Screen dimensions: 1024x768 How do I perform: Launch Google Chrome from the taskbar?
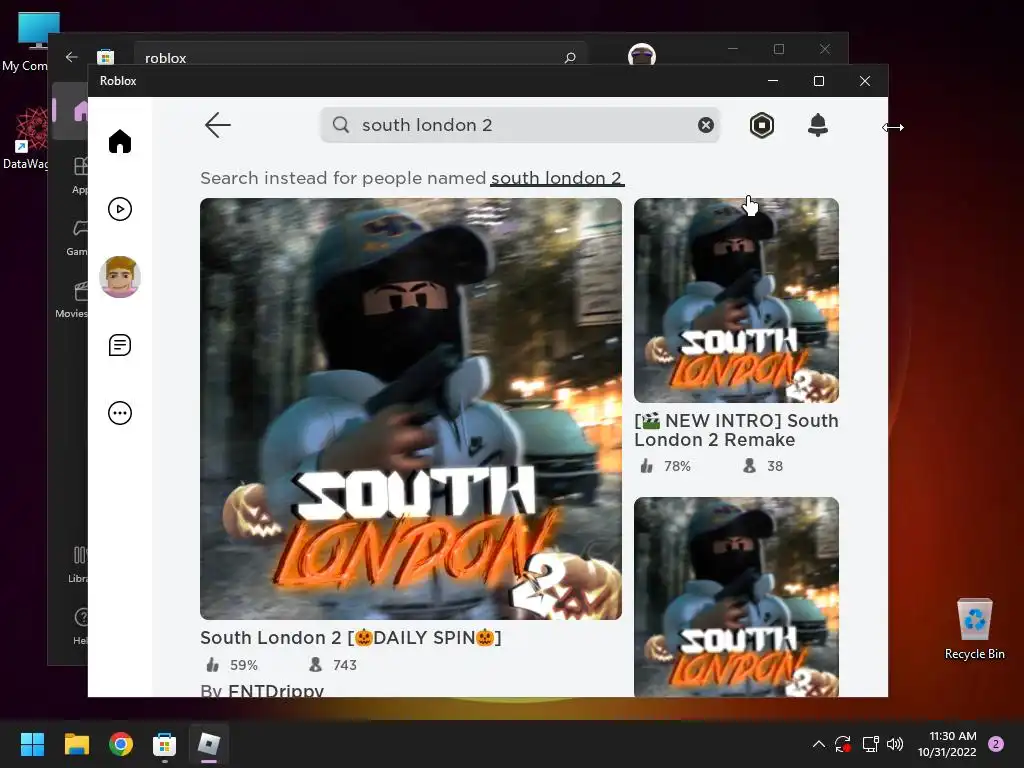click(121, 744)
